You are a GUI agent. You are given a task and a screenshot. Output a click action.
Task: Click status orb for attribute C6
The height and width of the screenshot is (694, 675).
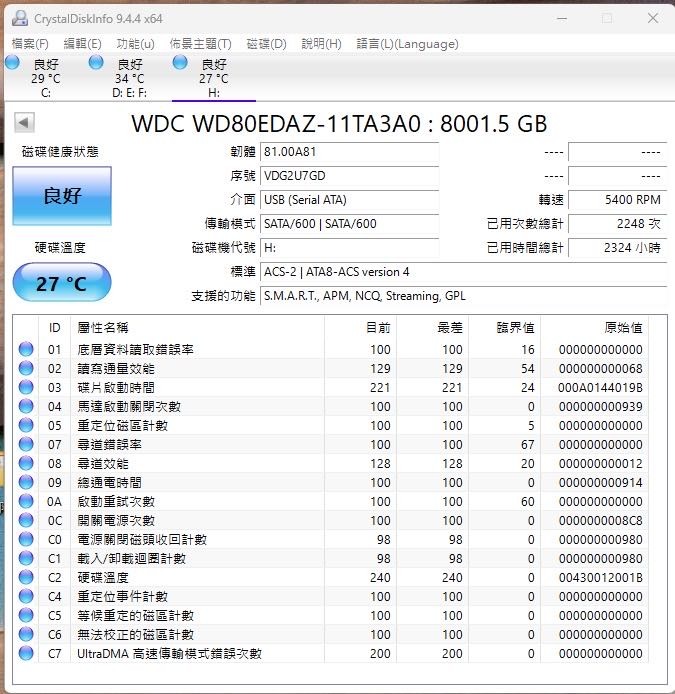point(26,635)
